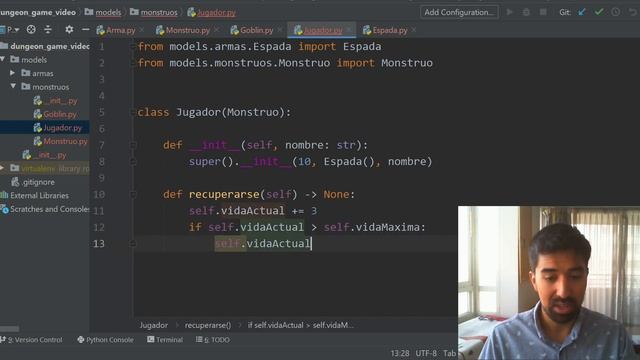Image resolution: width=640 pixels, height=360 pixels.
Task: Open Python Console tool window
Action: pyautogui.click(x=105, y=340)
